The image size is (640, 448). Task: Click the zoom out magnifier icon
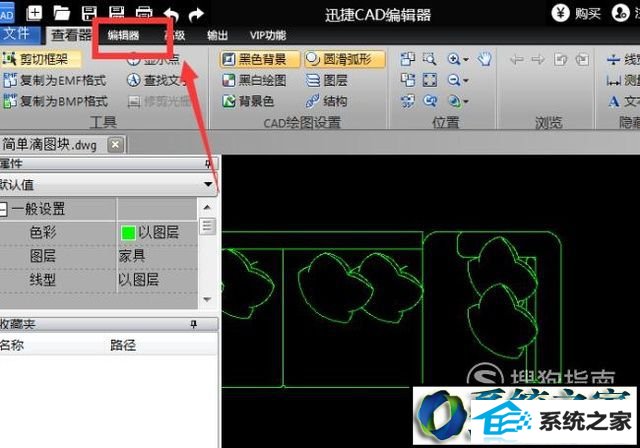[x=453, y=80]
